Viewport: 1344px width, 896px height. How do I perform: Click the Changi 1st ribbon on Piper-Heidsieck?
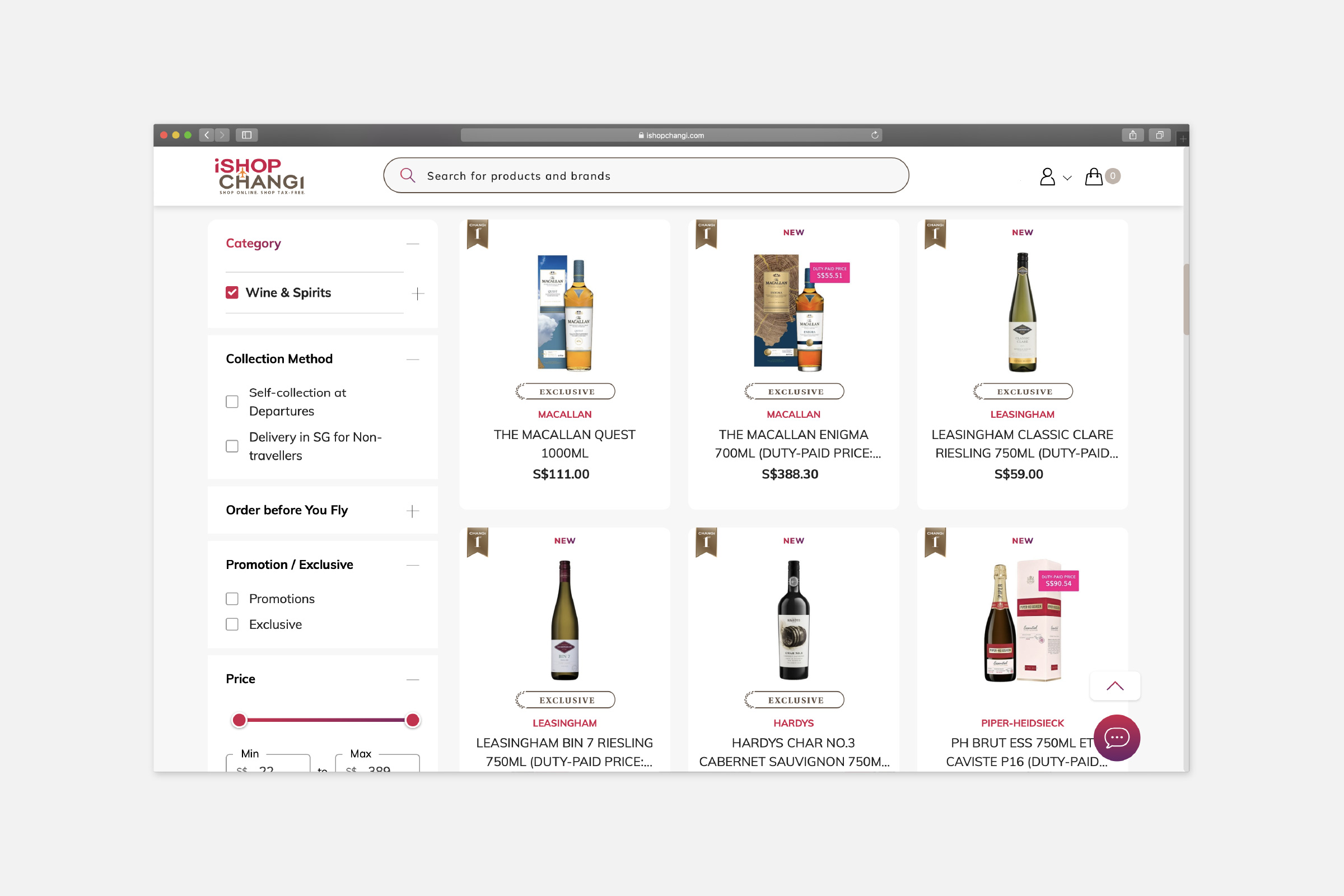pyautogui.click(x=935, y=542)
